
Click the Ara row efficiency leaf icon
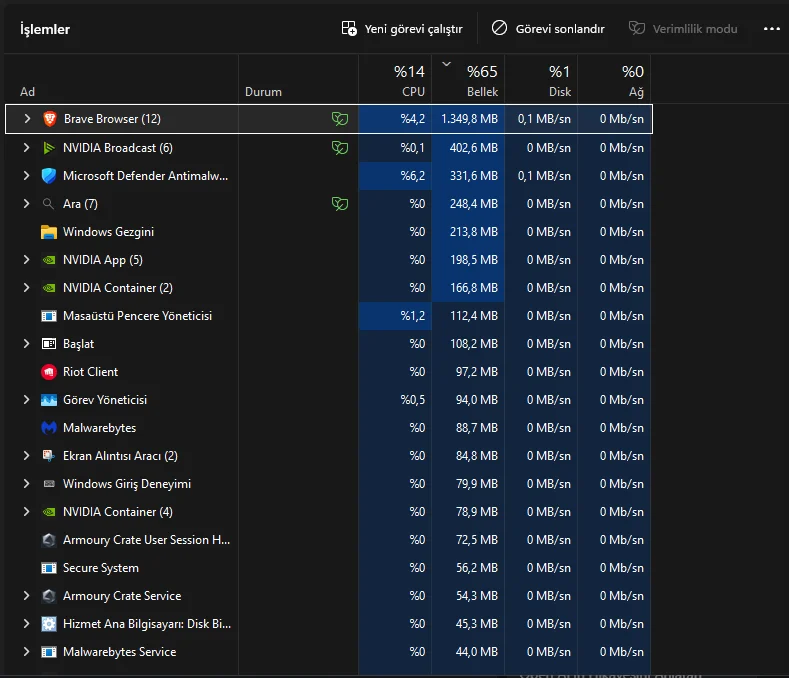pos(340,204)
